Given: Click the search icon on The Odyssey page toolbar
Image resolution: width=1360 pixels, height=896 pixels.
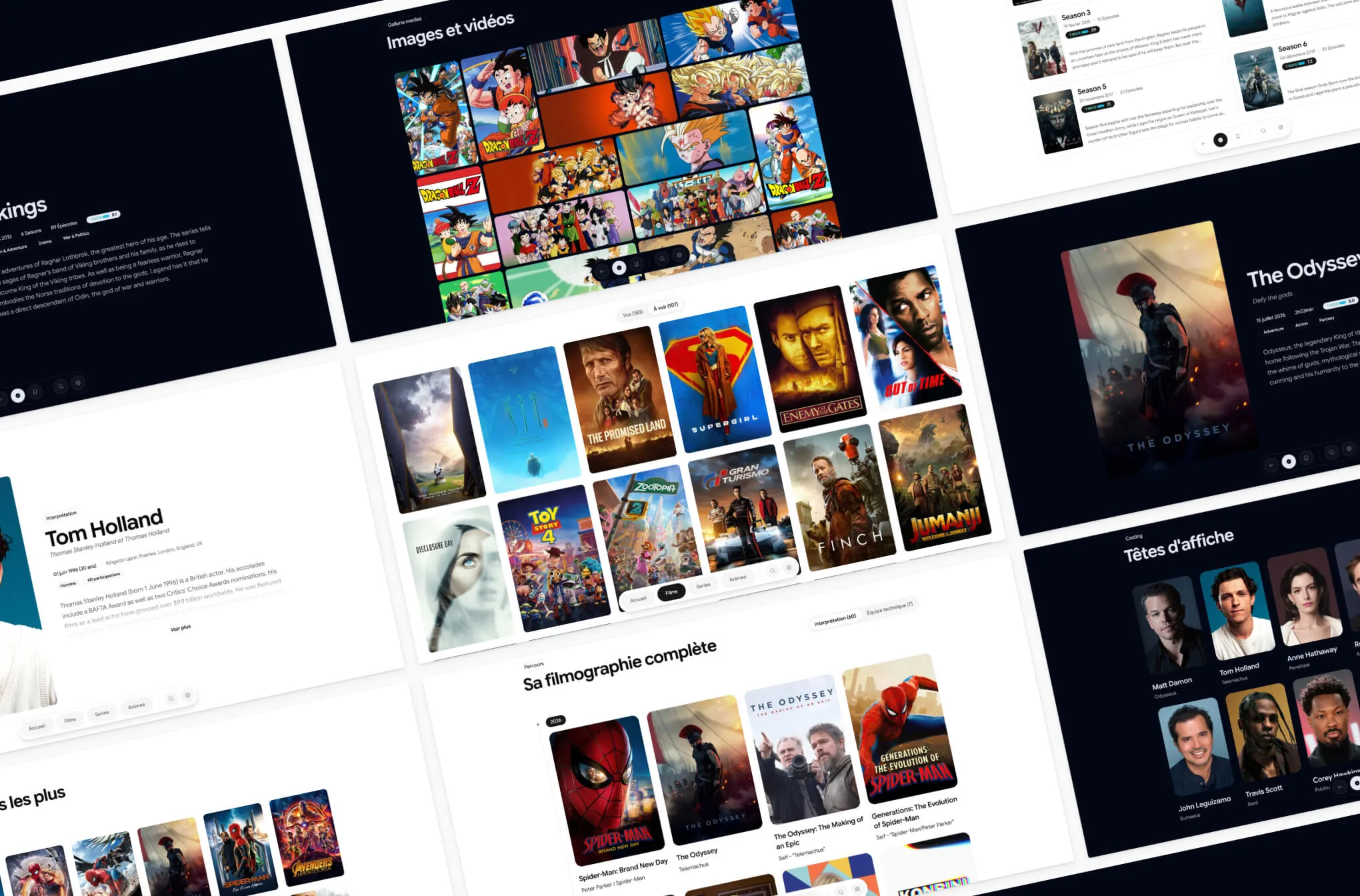Looking at the screenshot, I should pos(1331,452).
